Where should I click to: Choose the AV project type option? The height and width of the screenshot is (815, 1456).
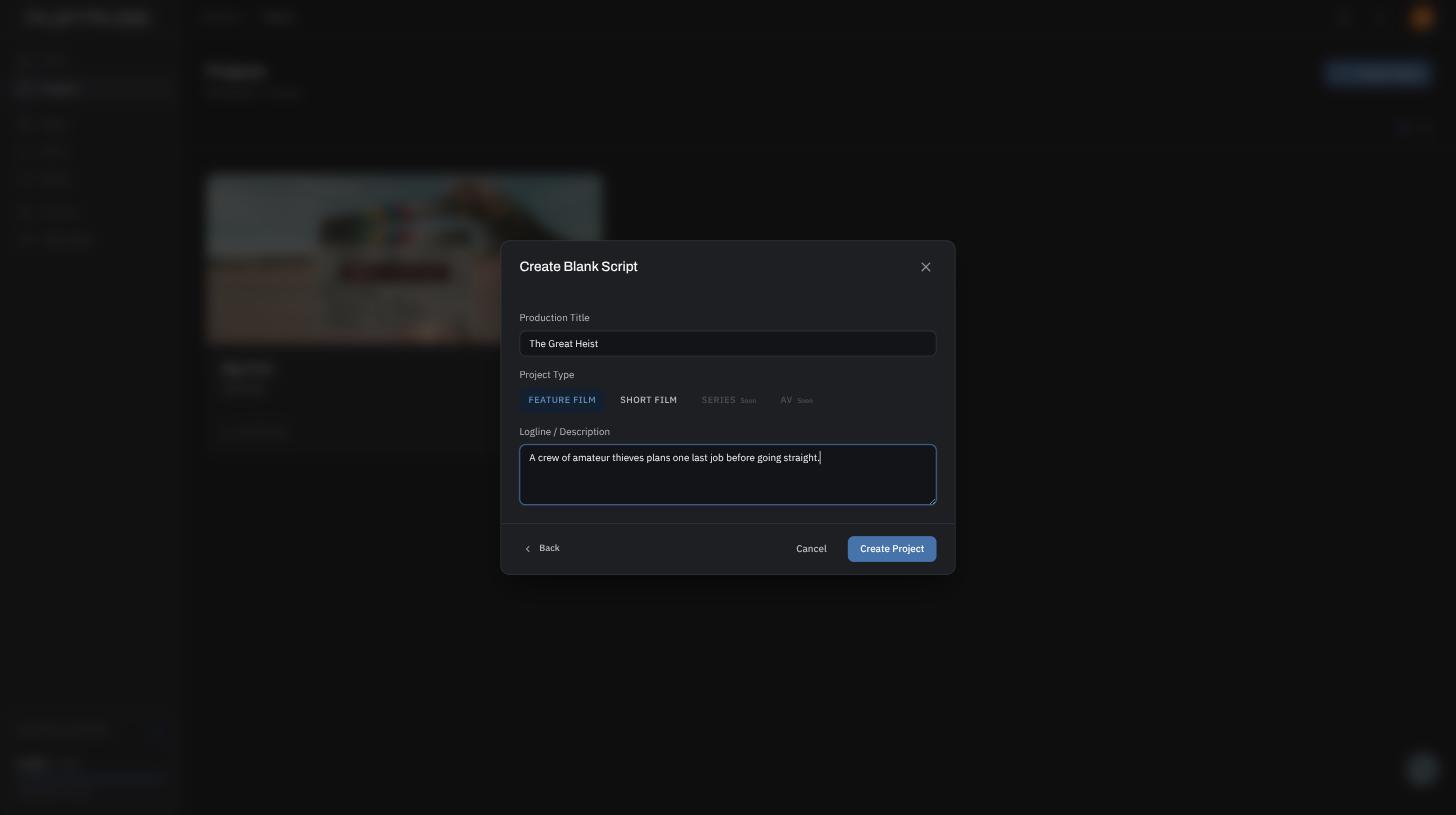coord(796,400)
